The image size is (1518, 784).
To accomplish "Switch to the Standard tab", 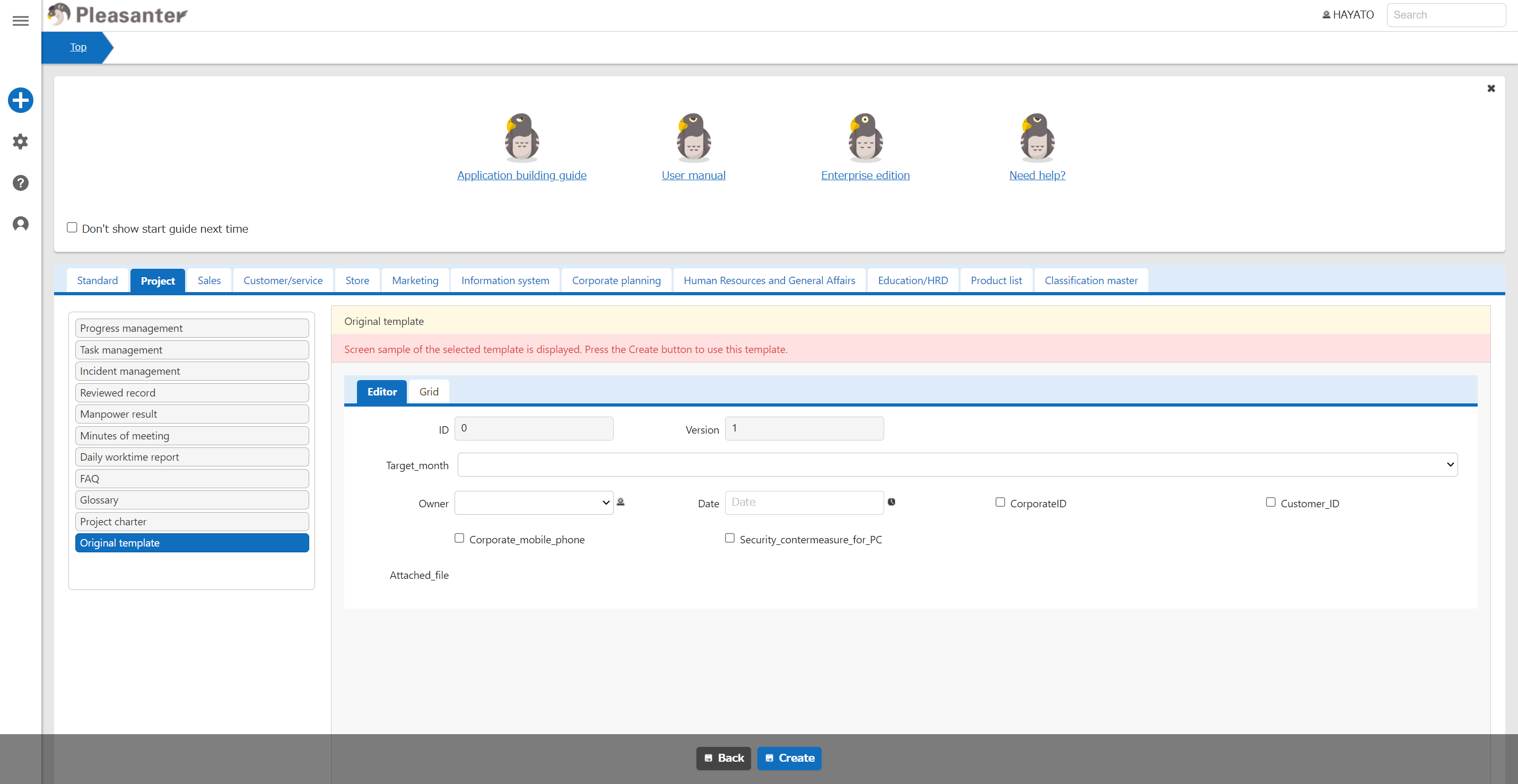I will [97, 280].
